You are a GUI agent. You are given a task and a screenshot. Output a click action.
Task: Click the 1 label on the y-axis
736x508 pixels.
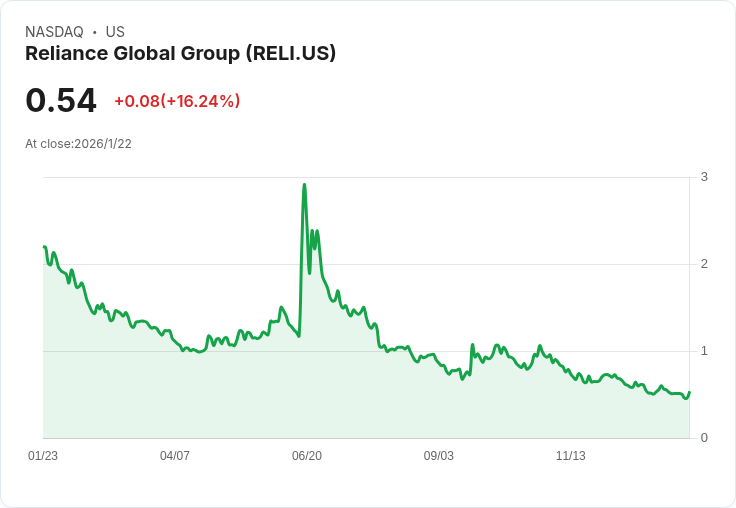(x=704, y=351)
